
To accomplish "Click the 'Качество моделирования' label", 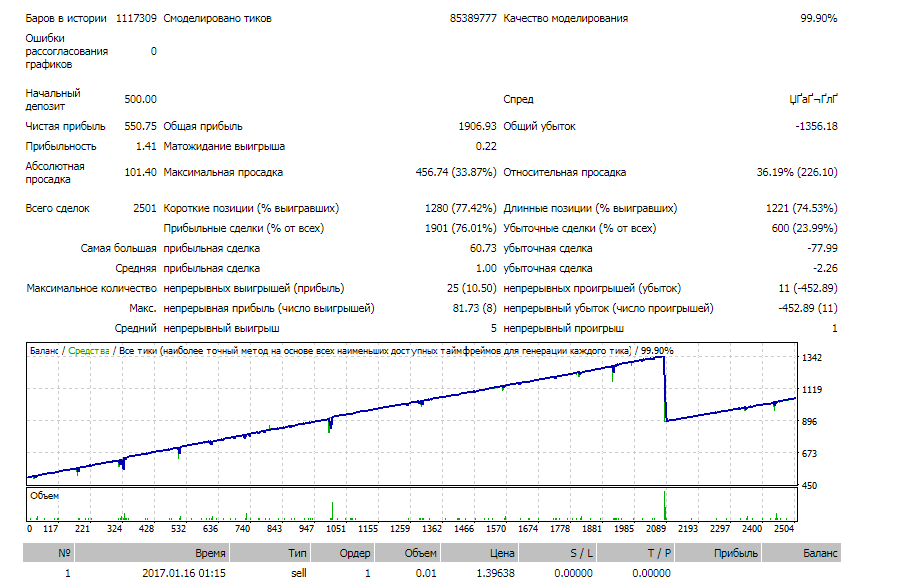I will 566,19.
